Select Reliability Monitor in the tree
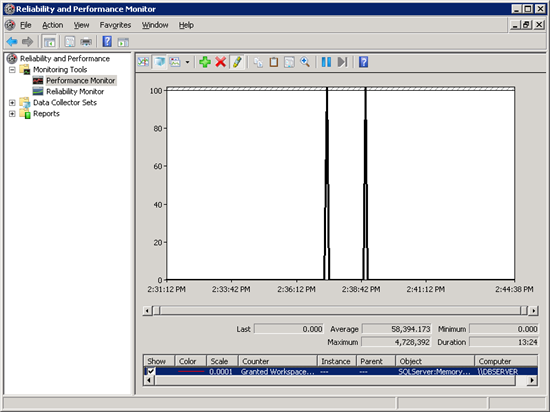 pos(75,92)
